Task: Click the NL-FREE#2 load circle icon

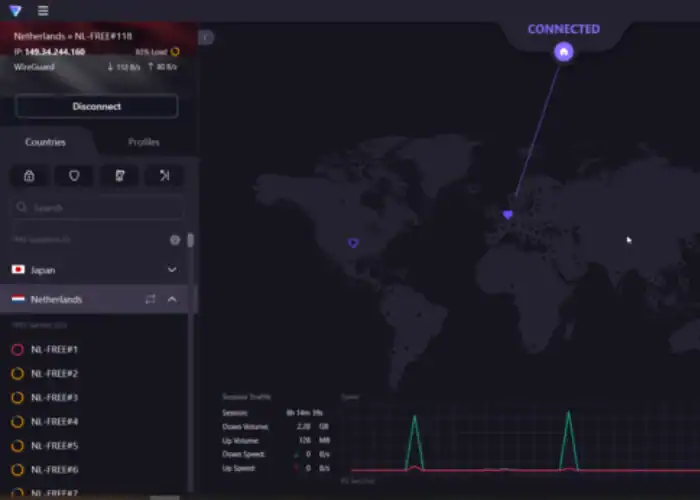Action: (x=17, y=374)
